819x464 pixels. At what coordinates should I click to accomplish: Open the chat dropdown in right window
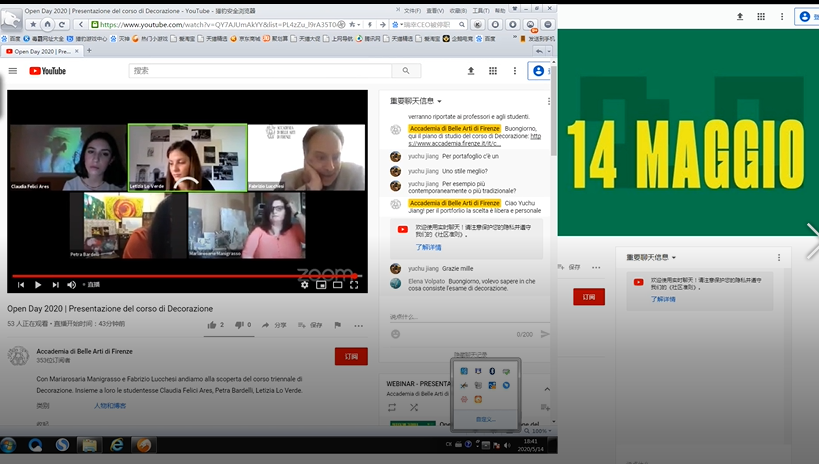(x=651, y=257)
